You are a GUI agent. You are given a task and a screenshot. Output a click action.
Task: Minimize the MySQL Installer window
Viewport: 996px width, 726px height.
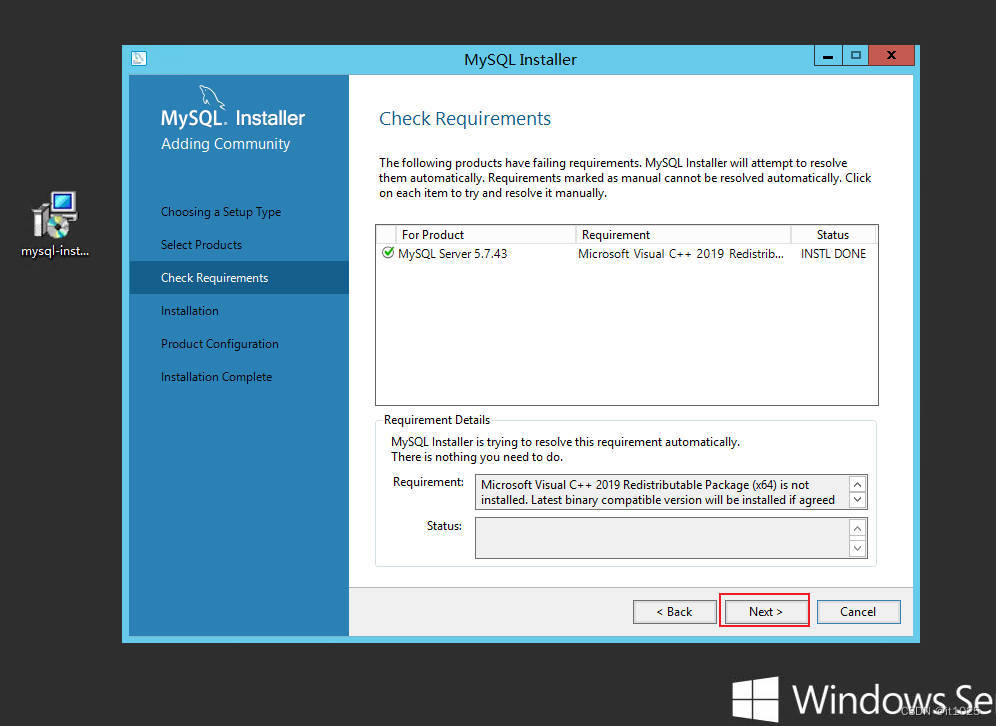(x=828, y=56)
